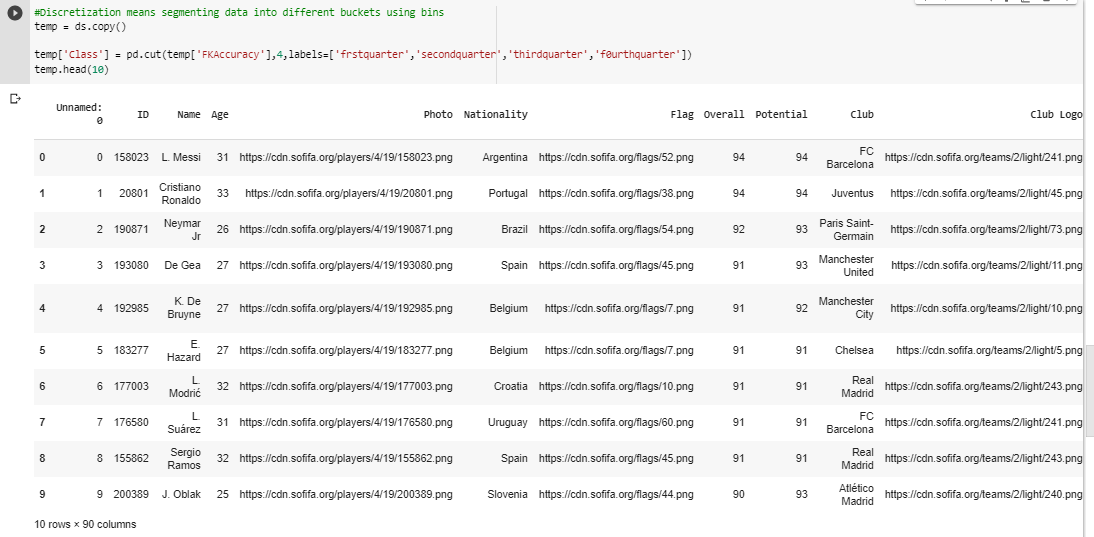
Task: Select the Name column header
Action: click(x=189, y=114)
